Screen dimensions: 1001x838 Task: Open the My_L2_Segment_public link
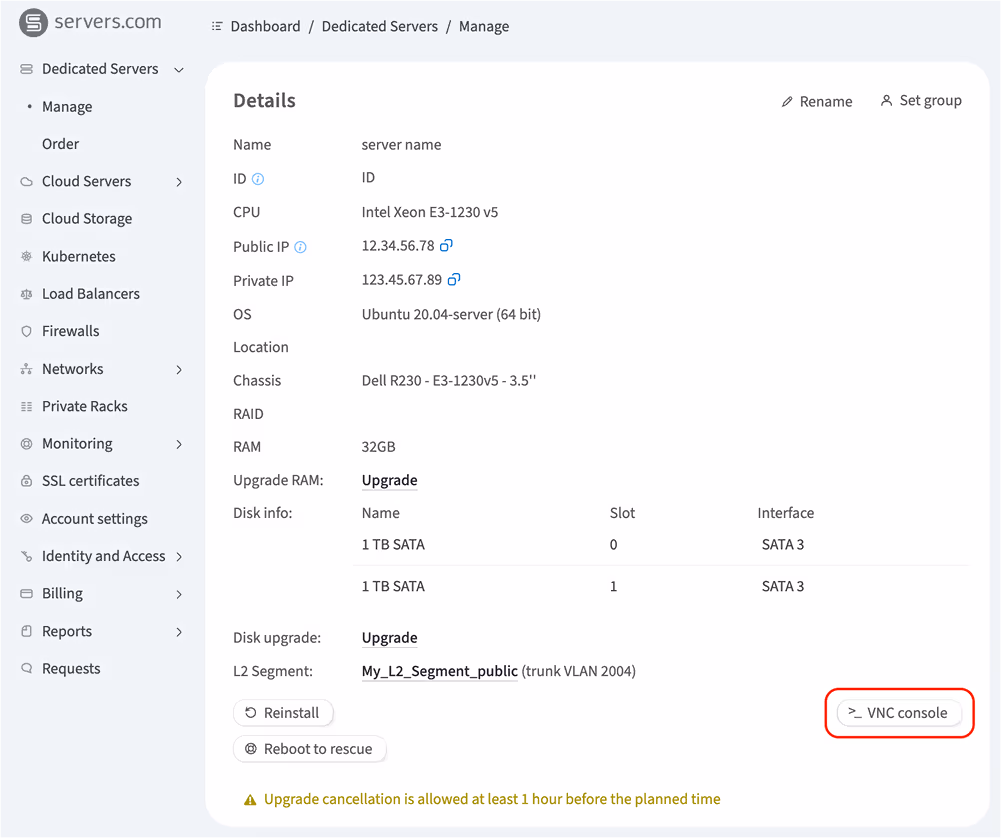pyautogui.click(x=440, y=671)
